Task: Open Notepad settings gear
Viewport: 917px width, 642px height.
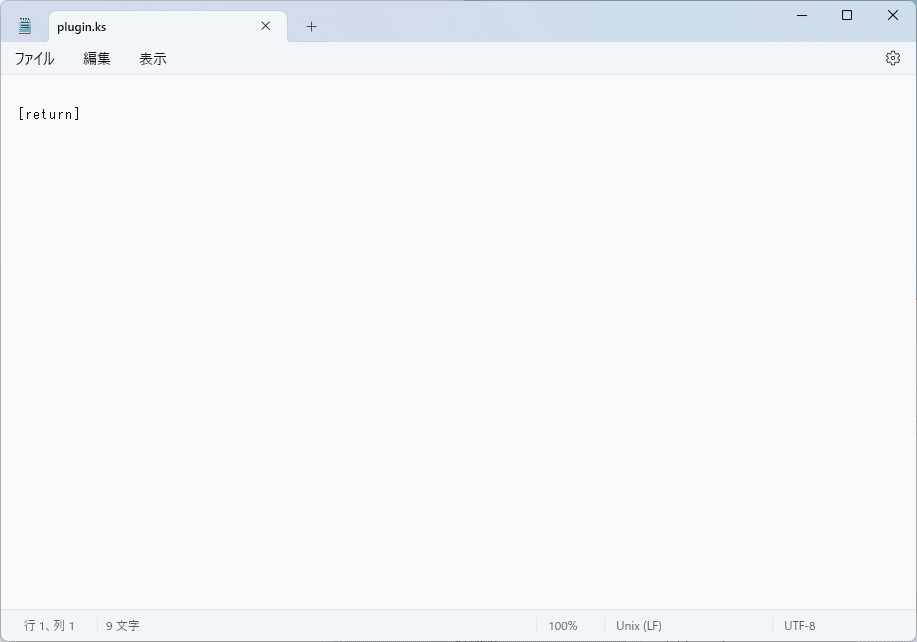Action: coord(892,58)
